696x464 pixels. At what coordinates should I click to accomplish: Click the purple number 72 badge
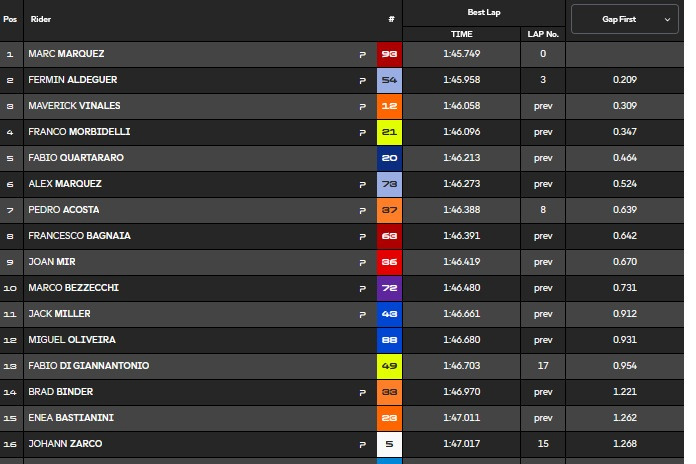point(389,288)
